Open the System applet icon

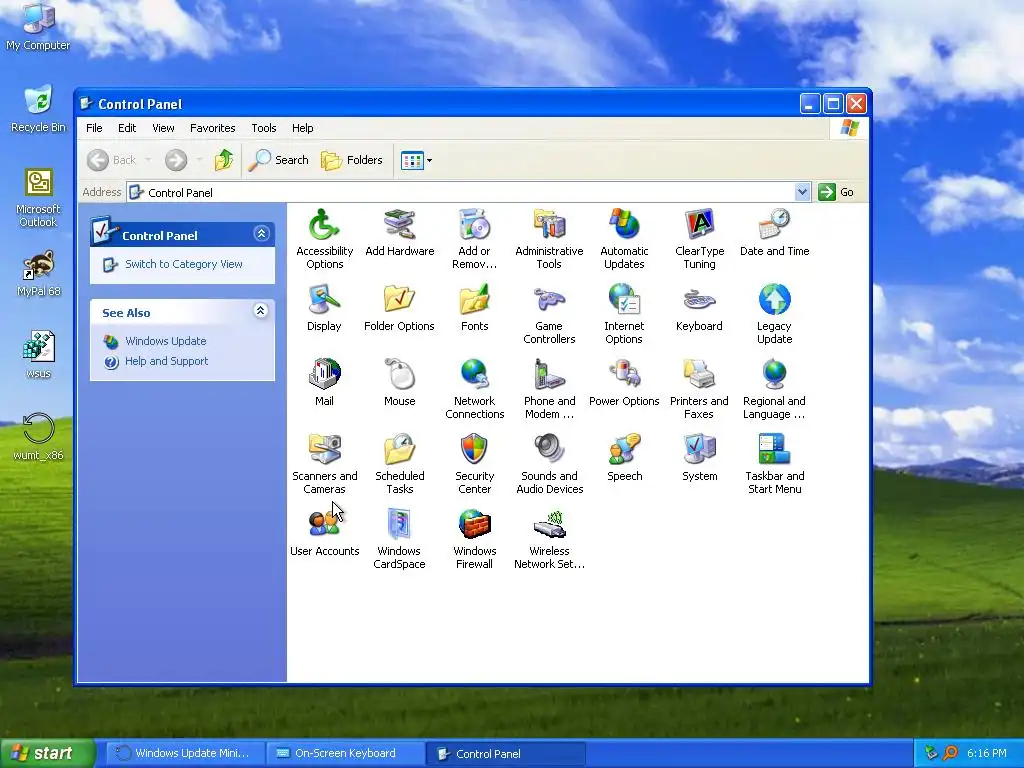tap(699, 450)
